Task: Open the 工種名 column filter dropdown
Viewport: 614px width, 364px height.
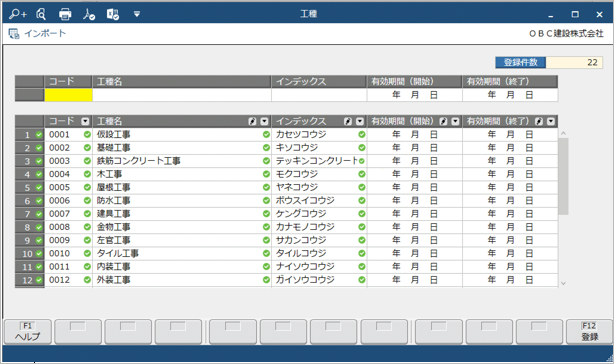Action: (x=265, y=121)
